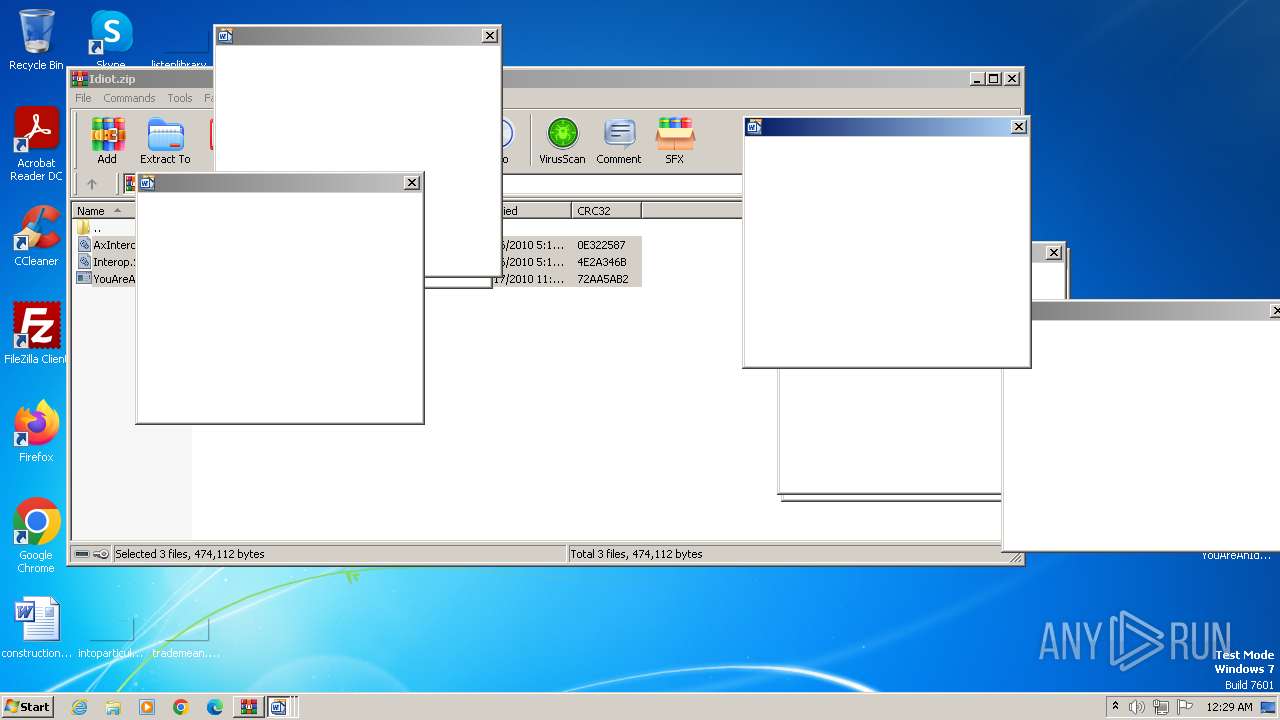Open Recycle Bin desktop icon
1280x720 pixels.
36,40
